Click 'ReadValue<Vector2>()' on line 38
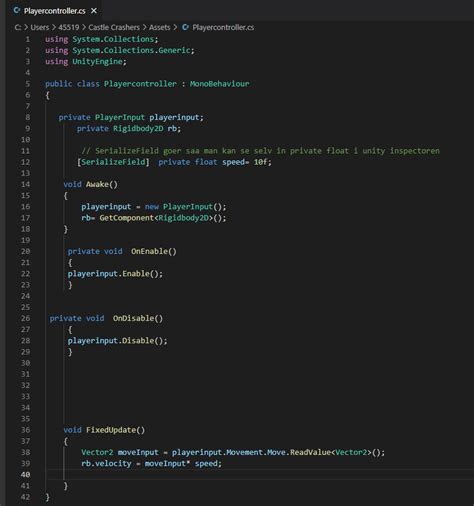The height and width of the screenshot is (506, 474). (335, 452)
